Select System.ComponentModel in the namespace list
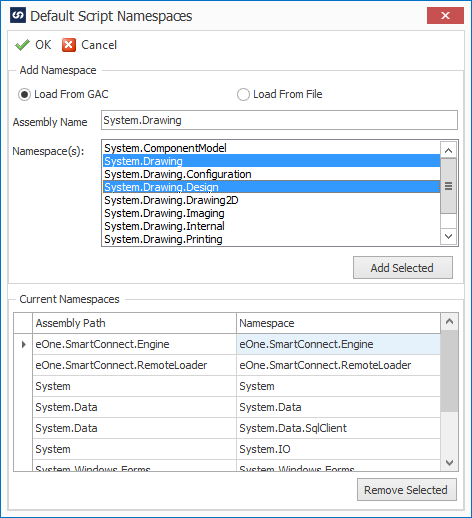 [x=271, y=148]
